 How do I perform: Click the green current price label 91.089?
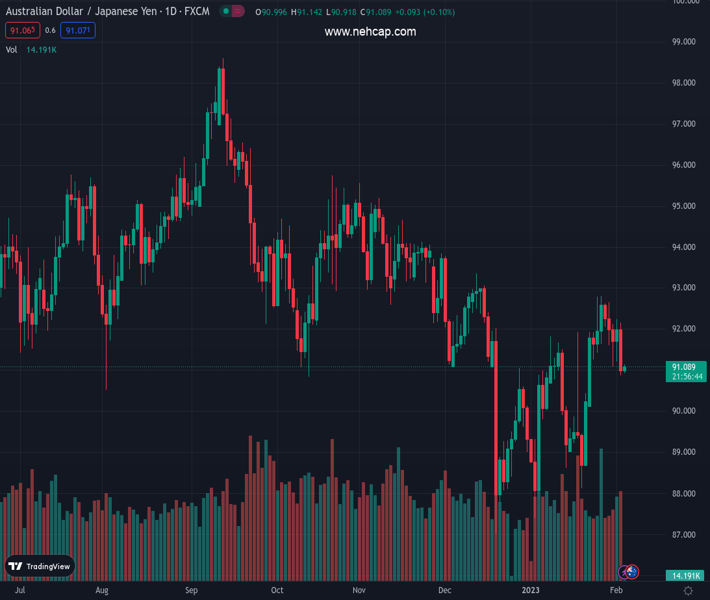click(686, 367)
